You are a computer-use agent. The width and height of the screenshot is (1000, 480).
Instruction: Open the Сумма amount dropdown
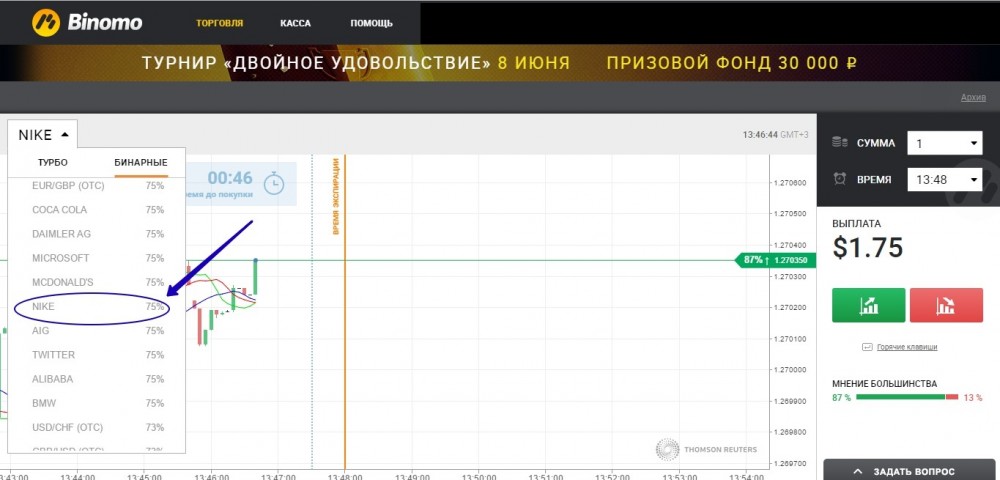pos(945,143)
